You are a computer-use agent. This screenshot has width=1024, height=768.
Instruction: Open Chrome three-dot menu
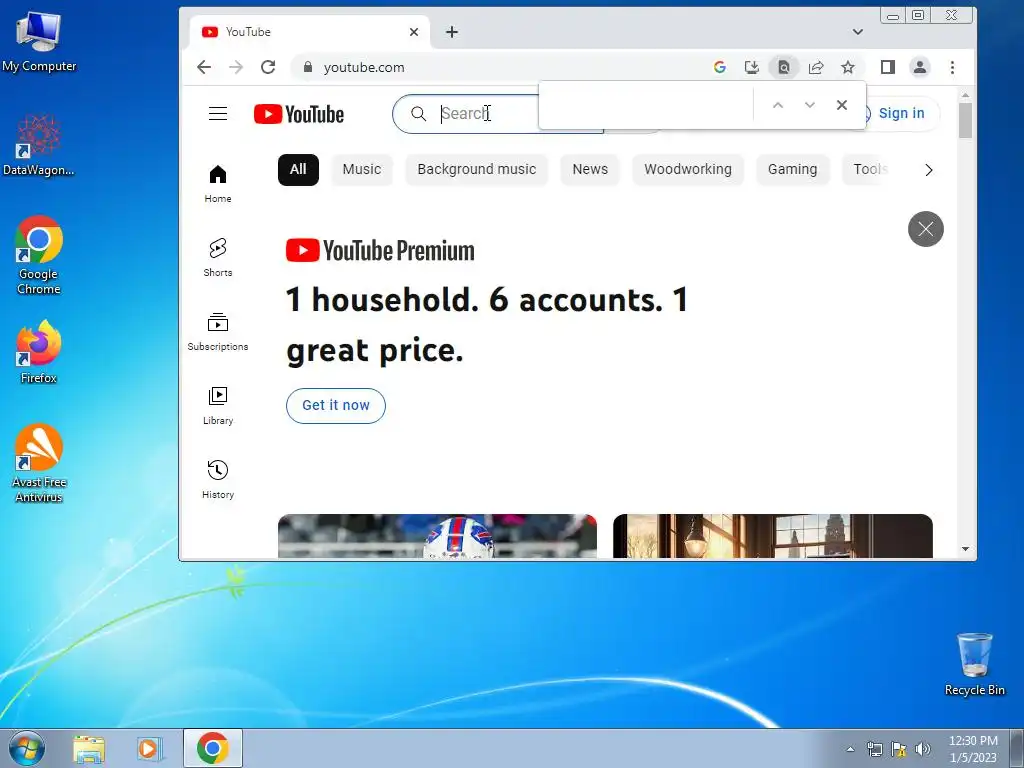[952, 67]
